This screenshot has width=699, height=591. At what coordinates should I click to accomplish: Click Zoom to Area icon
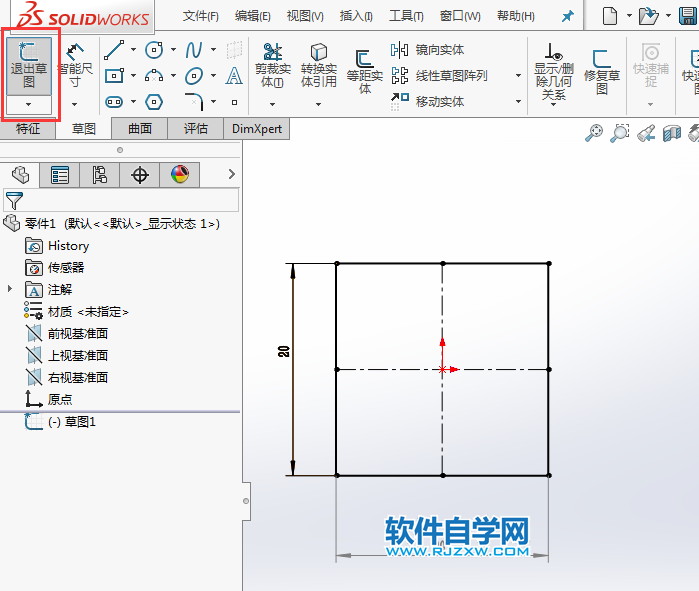coord(620,133)
